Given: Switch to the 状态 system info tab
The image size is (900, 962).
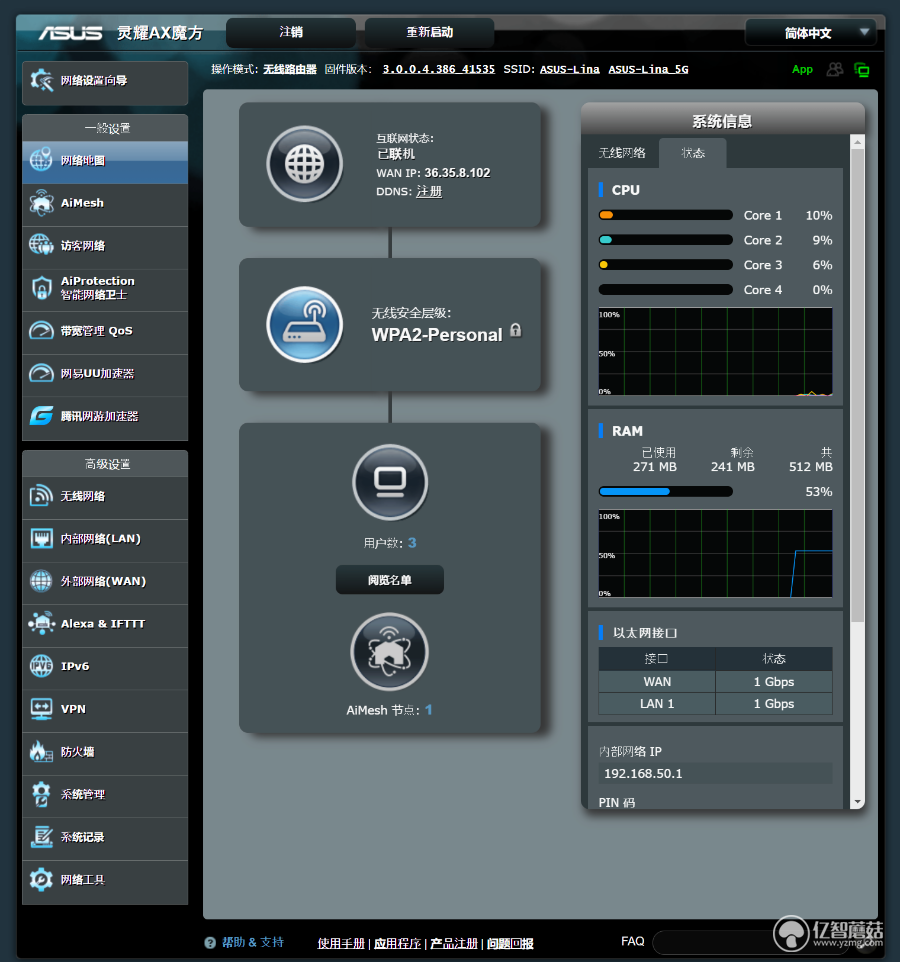Looking at the screenshot, I should tap(693, 153).
